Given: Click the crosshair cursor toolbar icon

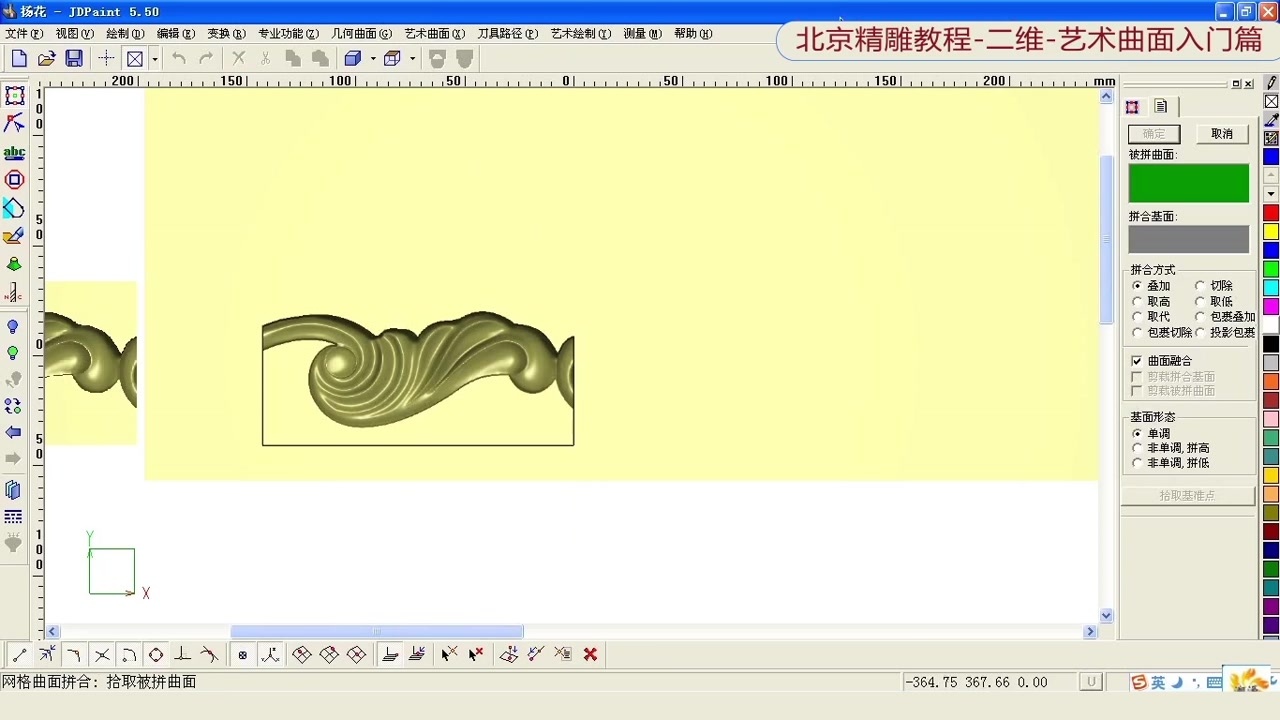Looking at the screenshot, I should (106, 59).
